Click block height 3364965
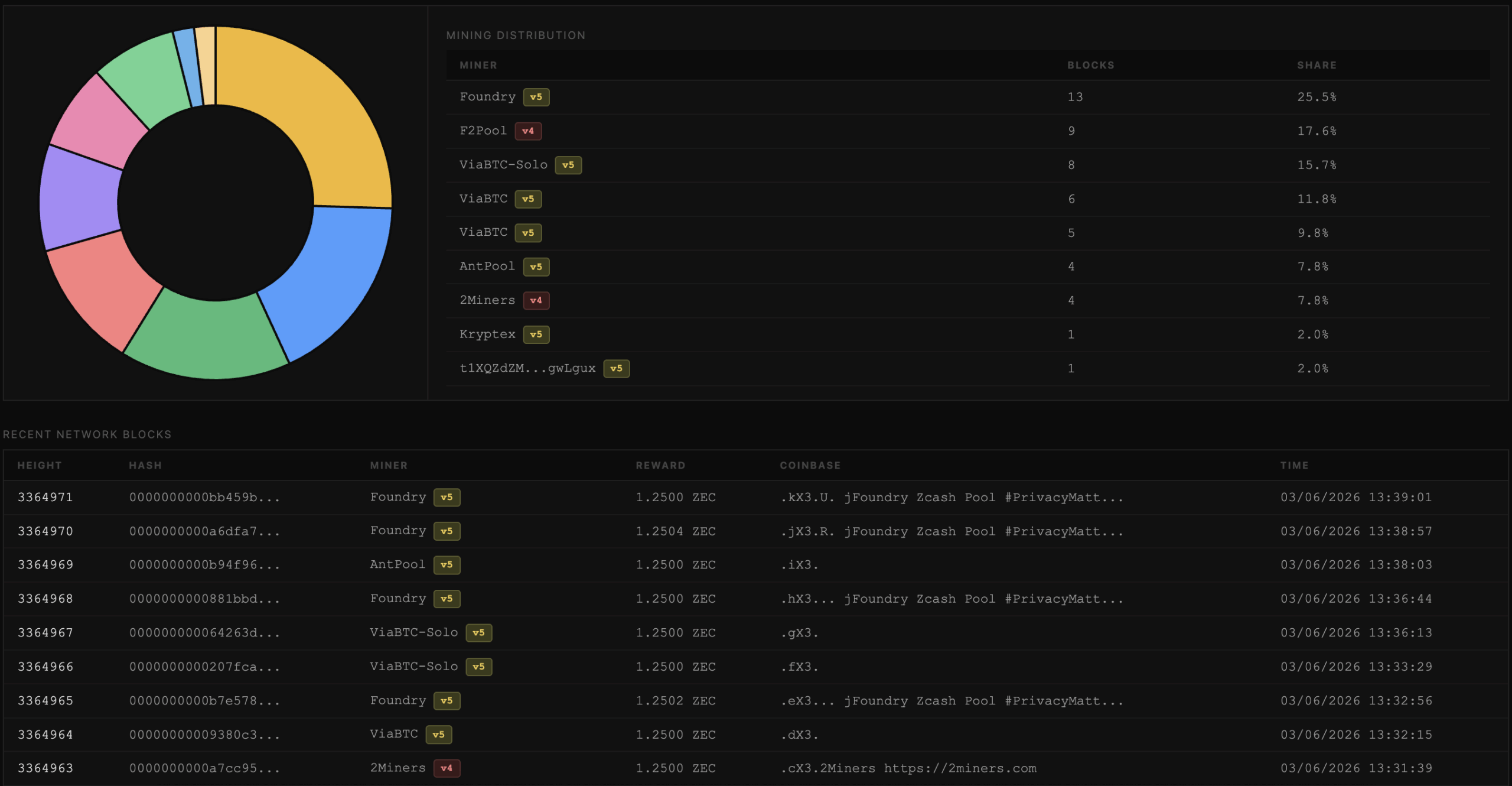Screen dimensions: 1512x786 [45, 701]
